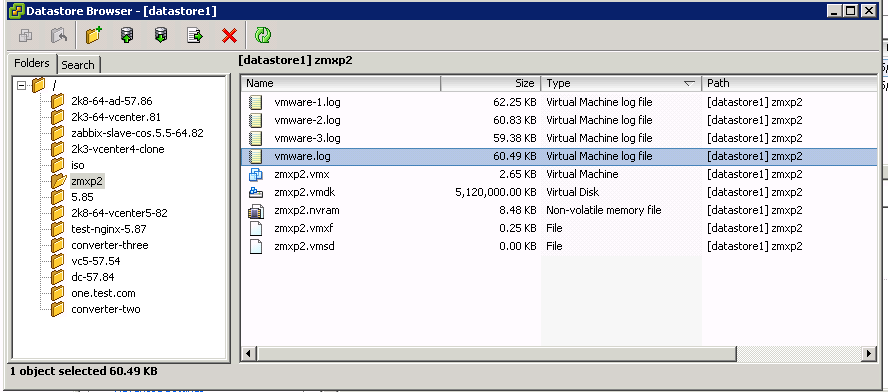
Task: Click the vmware-3.log file icon
Action: point(256,138)
